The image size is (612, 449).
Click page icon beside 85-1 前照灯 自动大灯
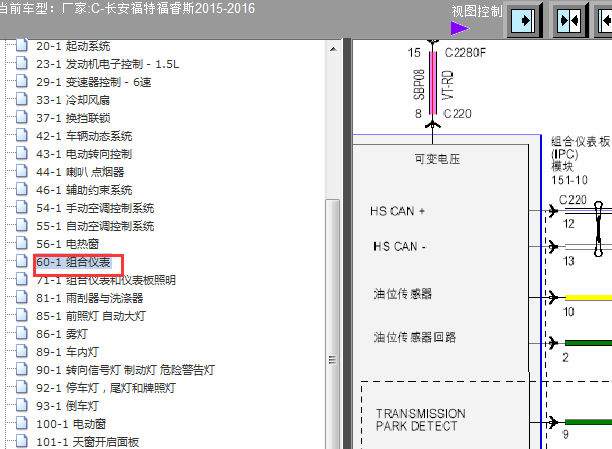22,315
